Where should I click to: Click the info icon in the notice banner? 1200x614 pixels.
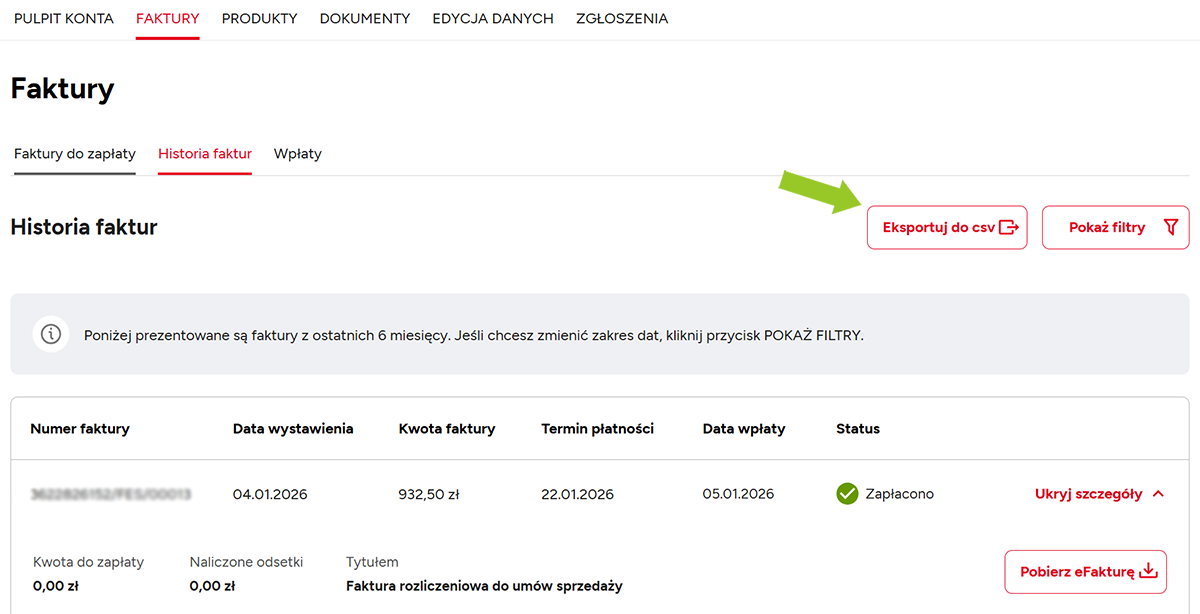[x=50, y=334]
